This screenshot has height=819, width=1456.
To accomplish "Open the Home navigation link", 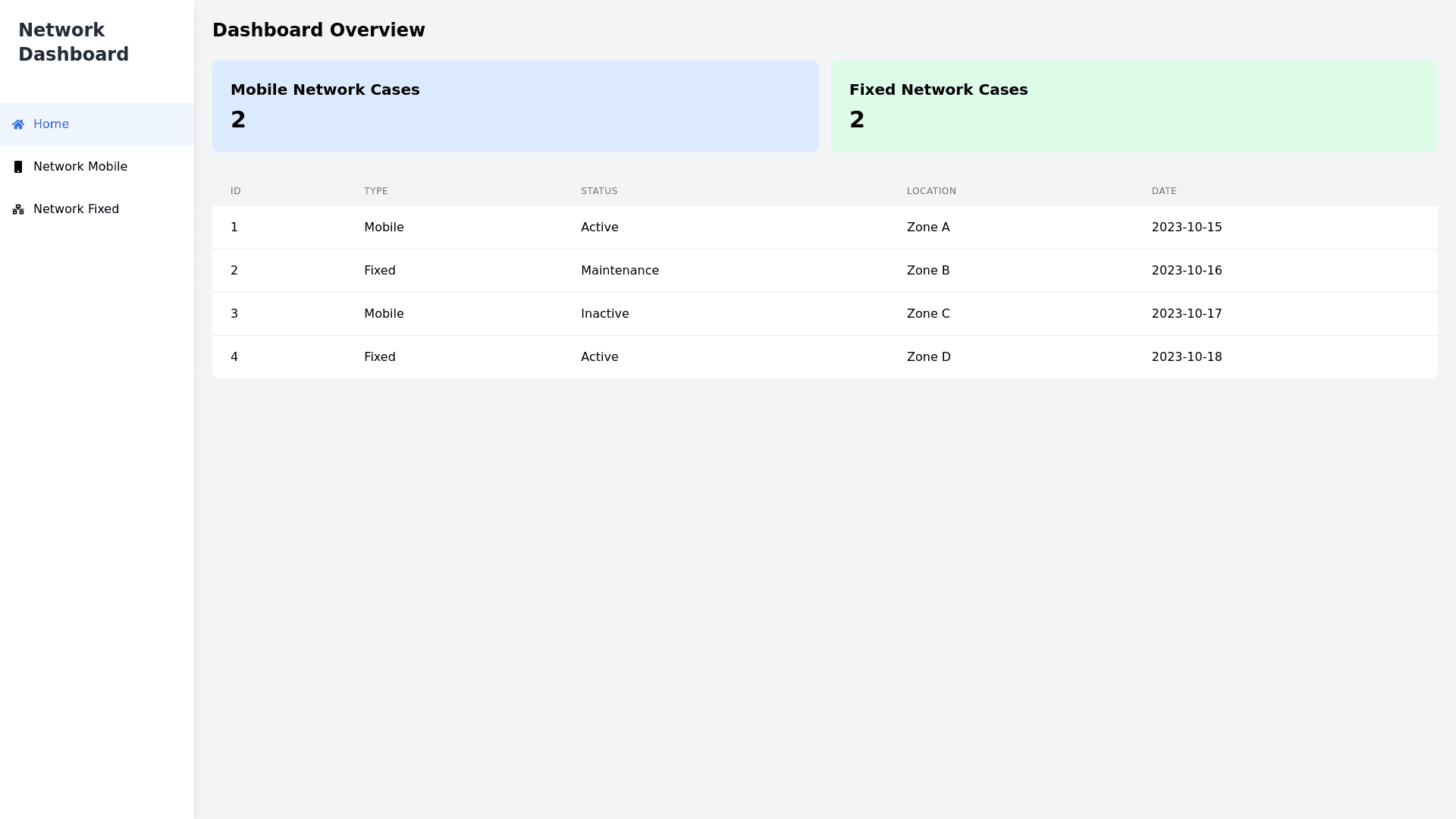I will pos(51,124).
